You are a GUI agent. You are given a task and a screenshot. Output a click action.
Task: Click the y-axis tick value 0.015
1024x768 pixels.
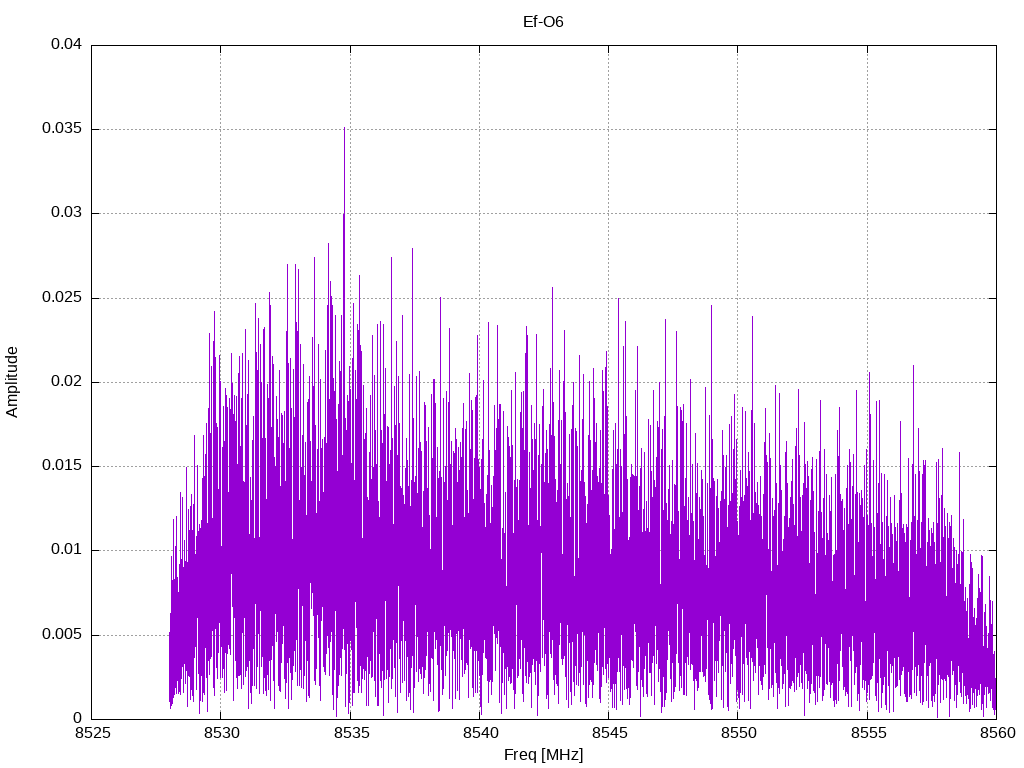click(x=62, y=466)
